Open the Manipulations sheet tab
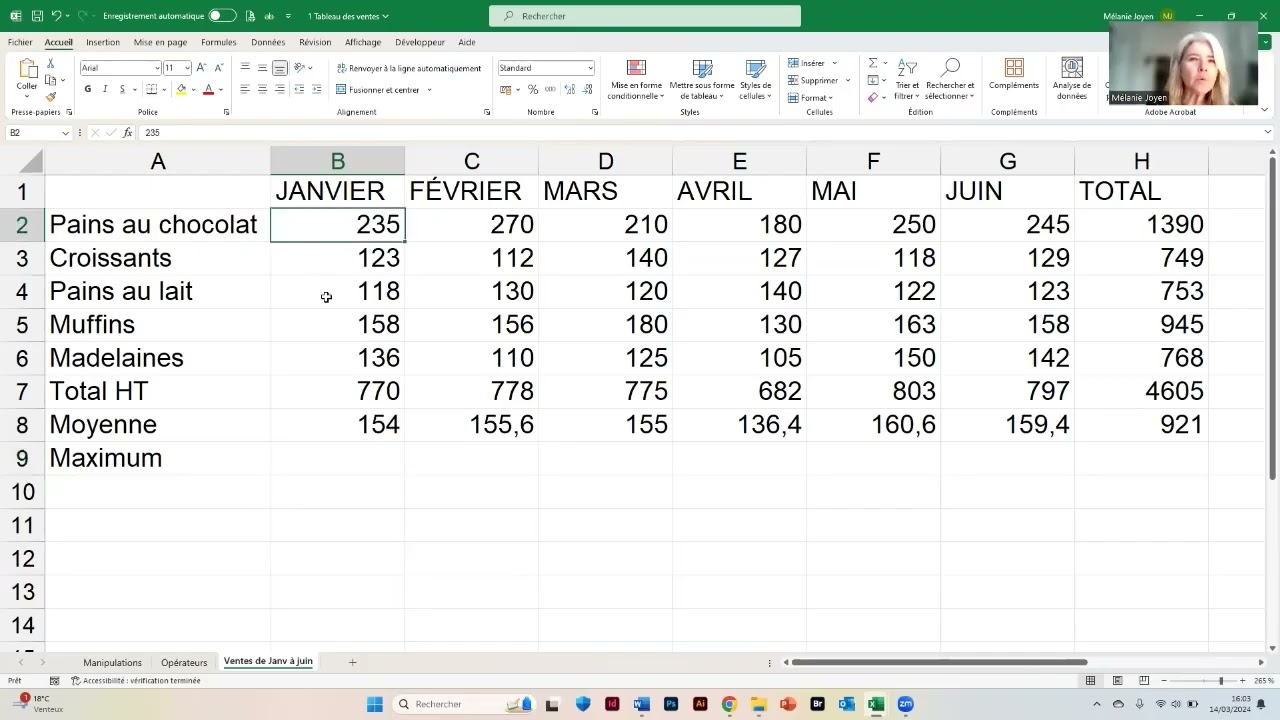The image size is (1280, 720). [112, 662]
